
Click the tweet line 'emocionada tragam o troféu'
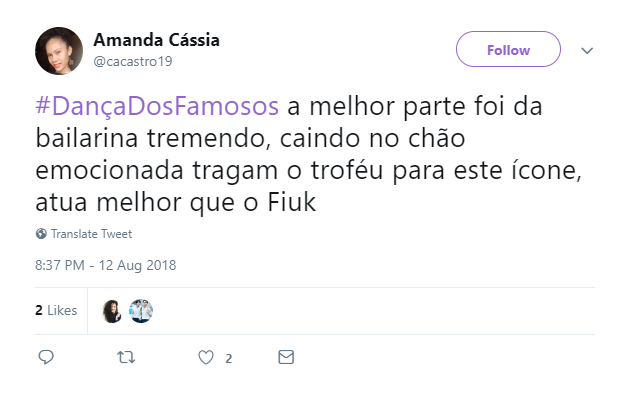click(308, 171)
